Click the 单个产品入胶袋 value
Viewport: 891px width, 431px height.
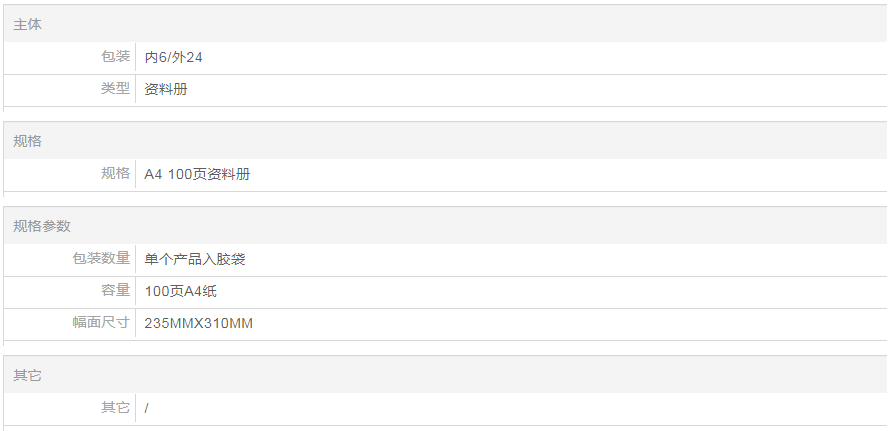[195, 260]
